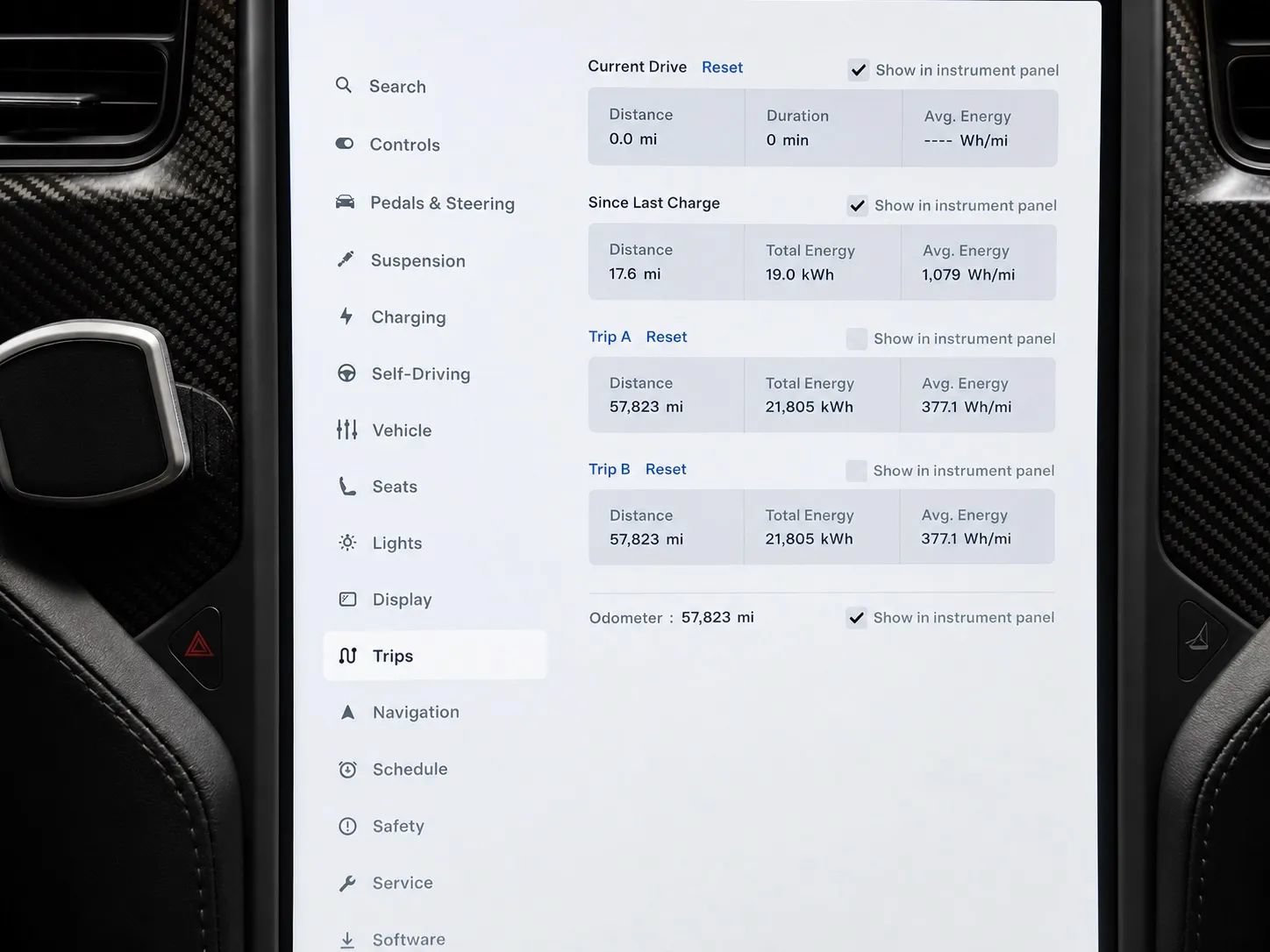Select the Seats menu label
The width and height of the screenshot is (1270, 952).
[x=395, y=487]
